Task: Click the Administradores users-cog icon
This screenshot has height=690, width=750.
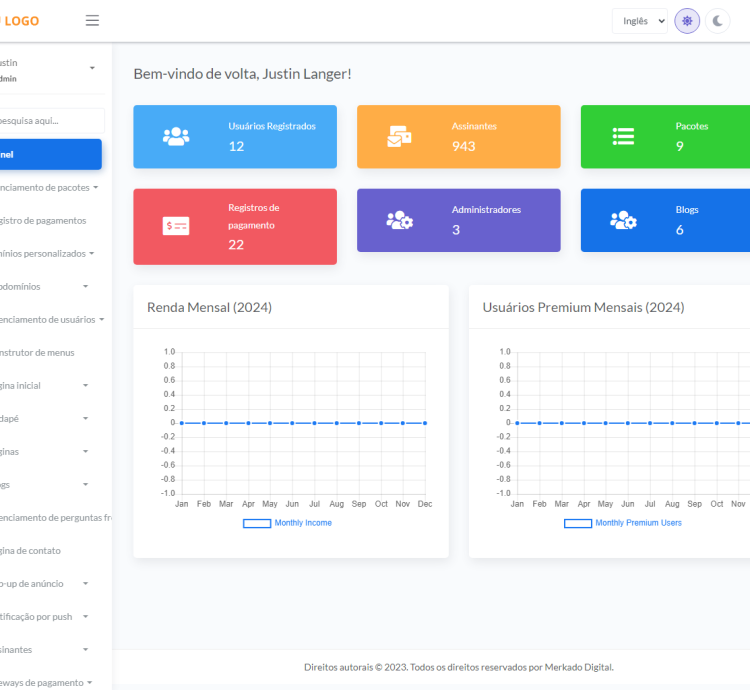Action: (399, 220)
